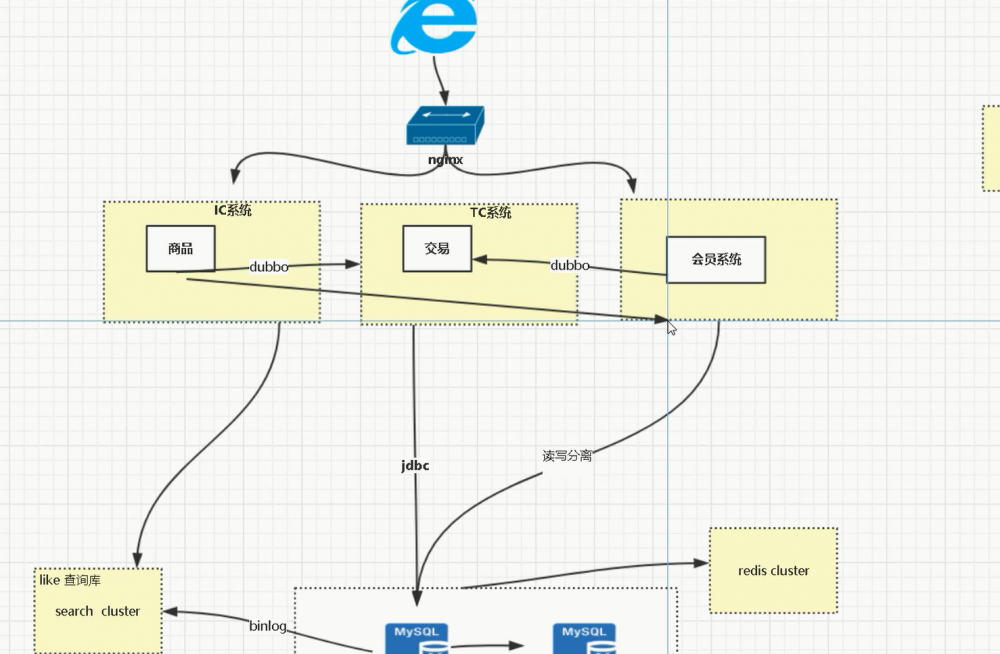Select the IC系统 title label
Viewport: 1000px width, 654px height.
pos(233,210)
